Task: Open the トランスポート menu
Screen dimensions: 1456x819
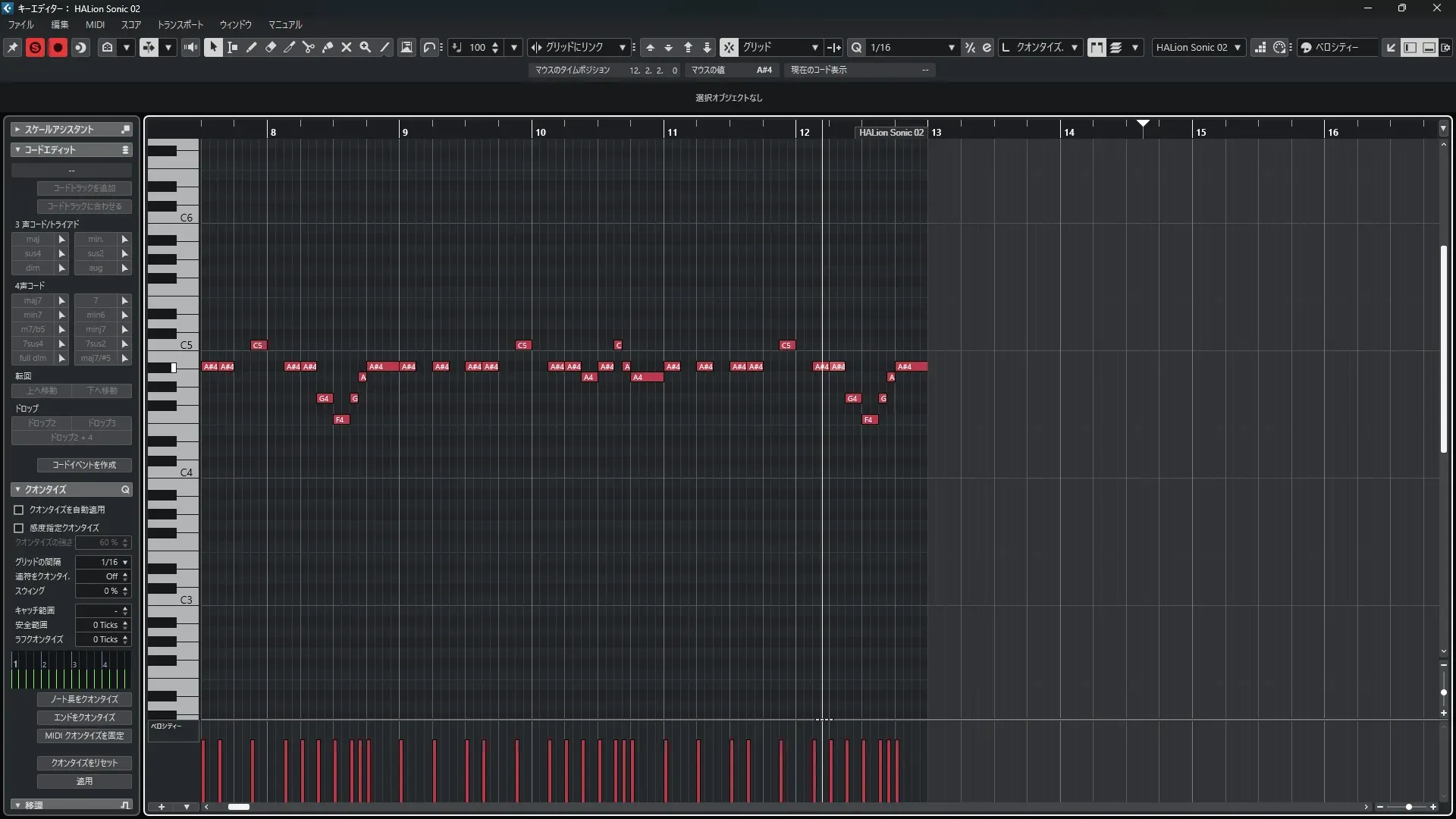Action: click(x=180, y=24)
